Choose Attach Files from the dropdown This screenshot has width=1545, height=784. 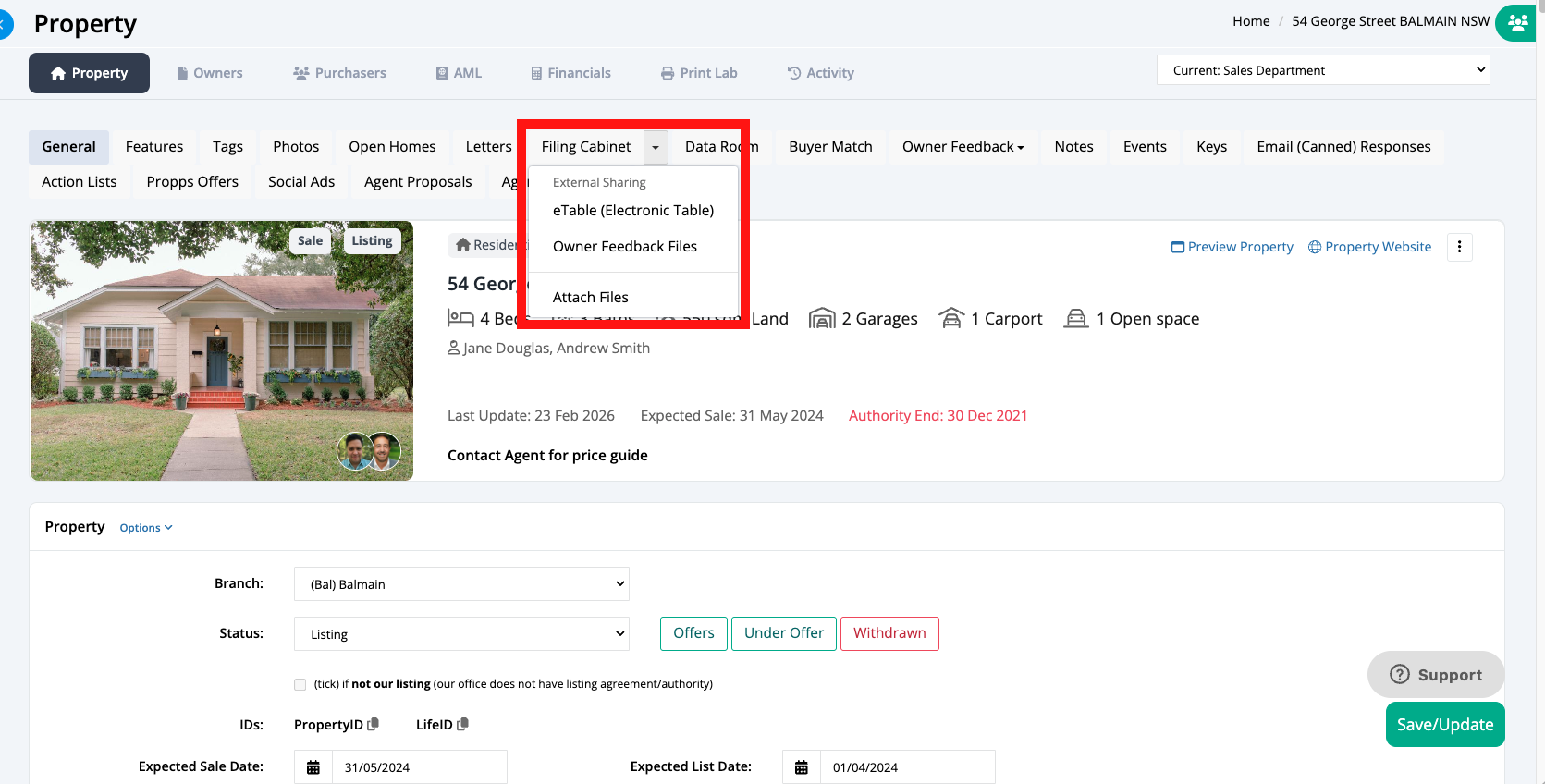pyautogui.click(x=591, y=297)
